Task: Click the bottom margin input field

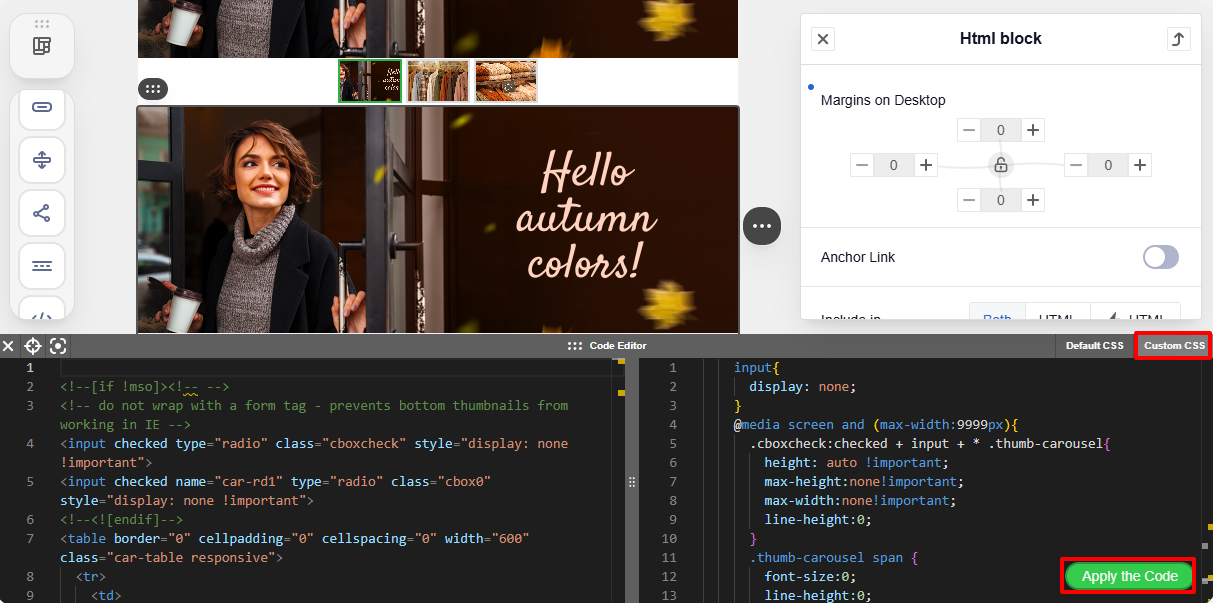Action: pyautogui.click(x=1001, y=200)
